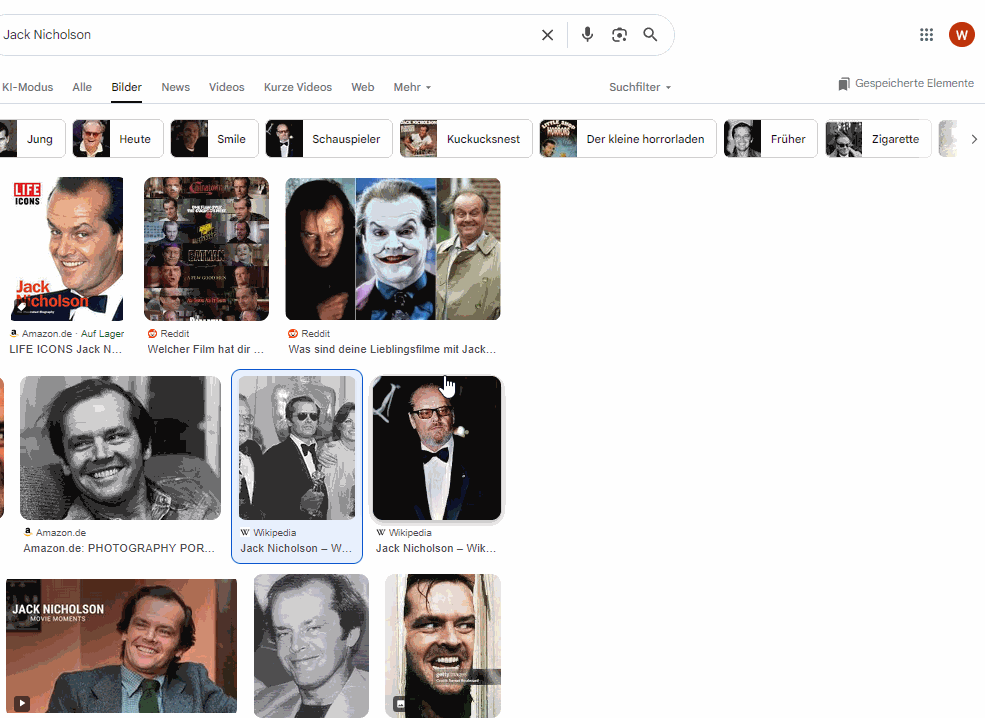Start voice search with the microphone icon
The image size is (985, 718).
coord(587,35)
